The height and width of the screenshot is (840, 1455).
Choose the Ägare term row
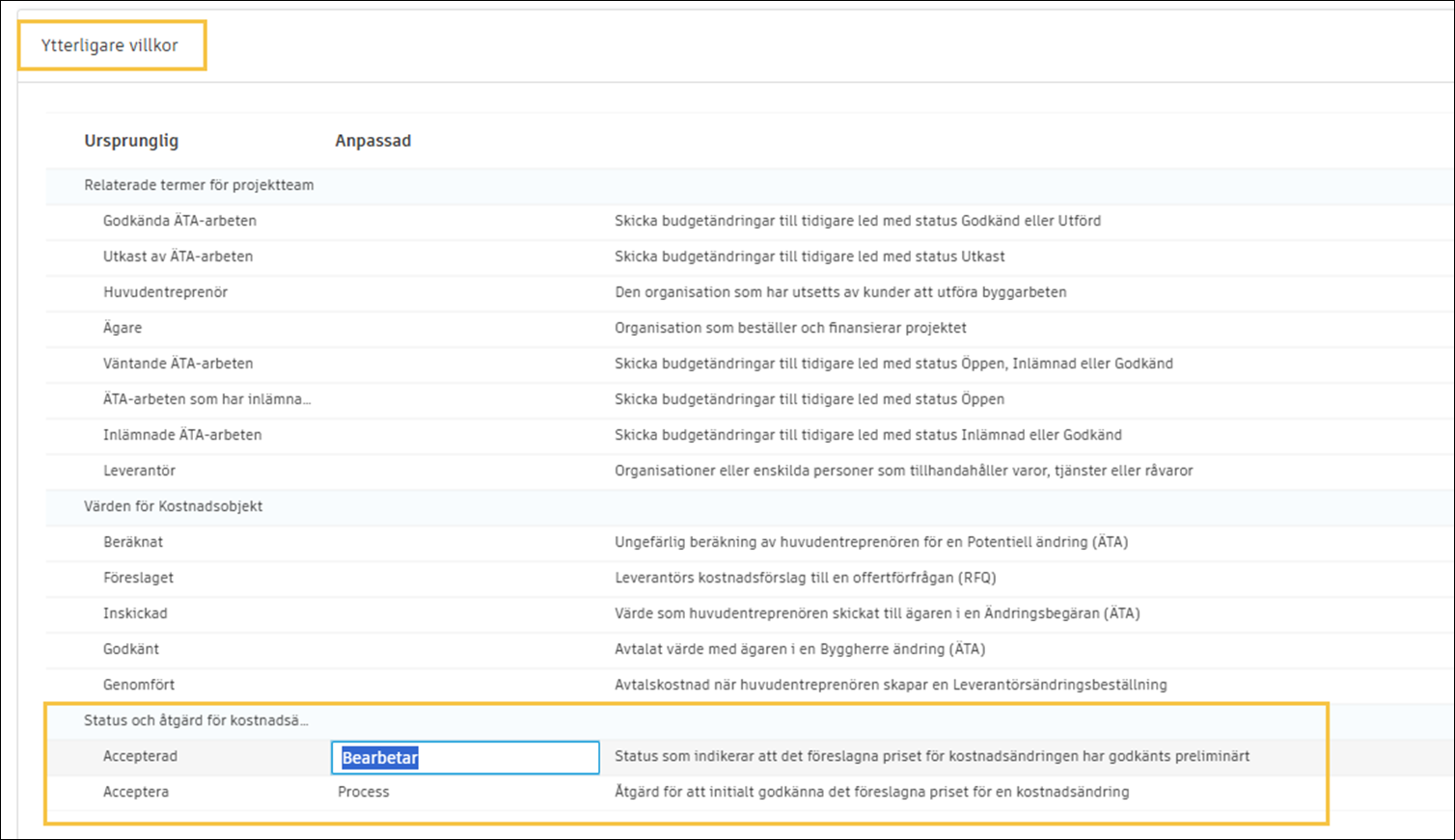(x=123, y=328)
